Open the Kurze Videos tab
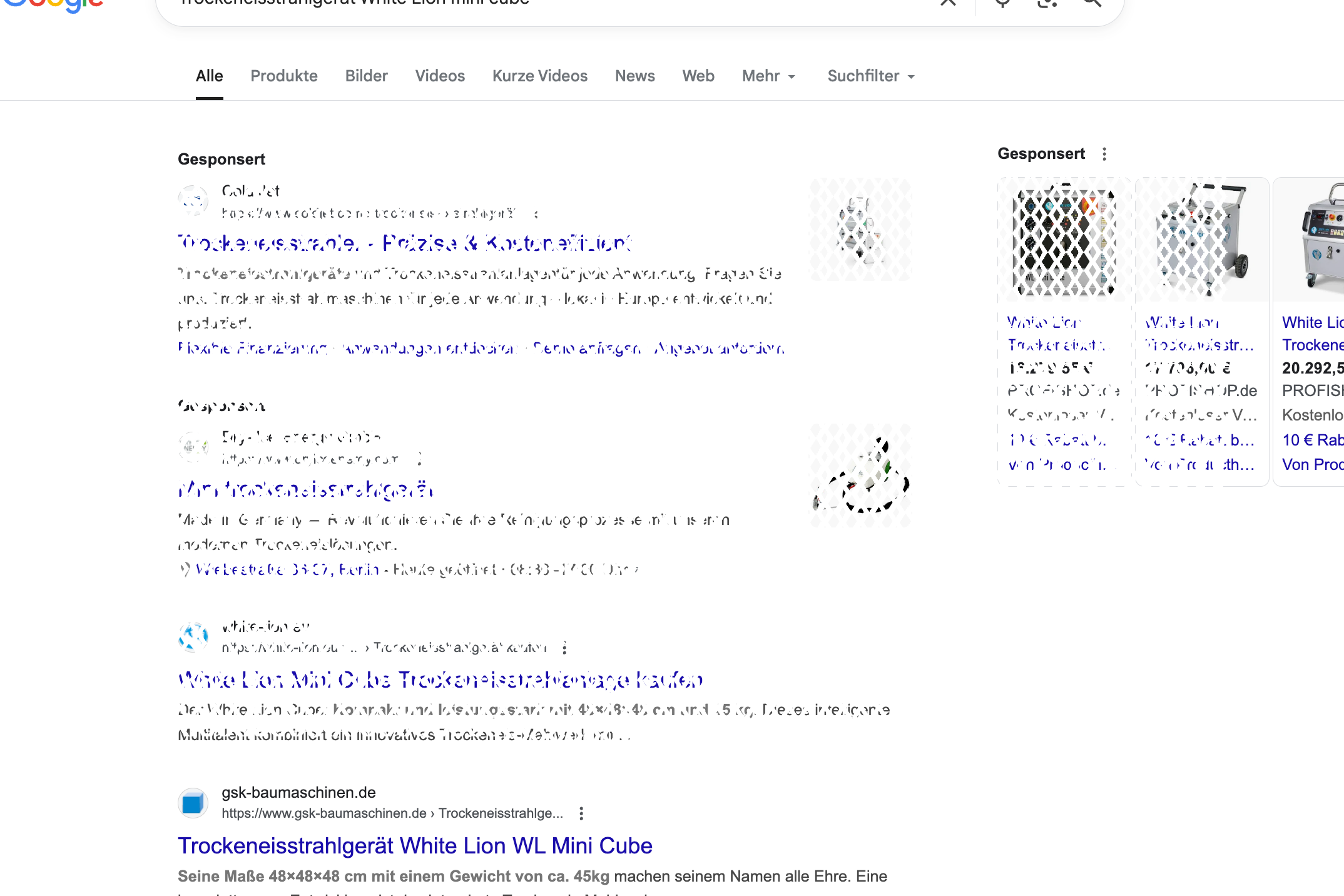The height and width of the screenshot is (896, 1344). 539,76
